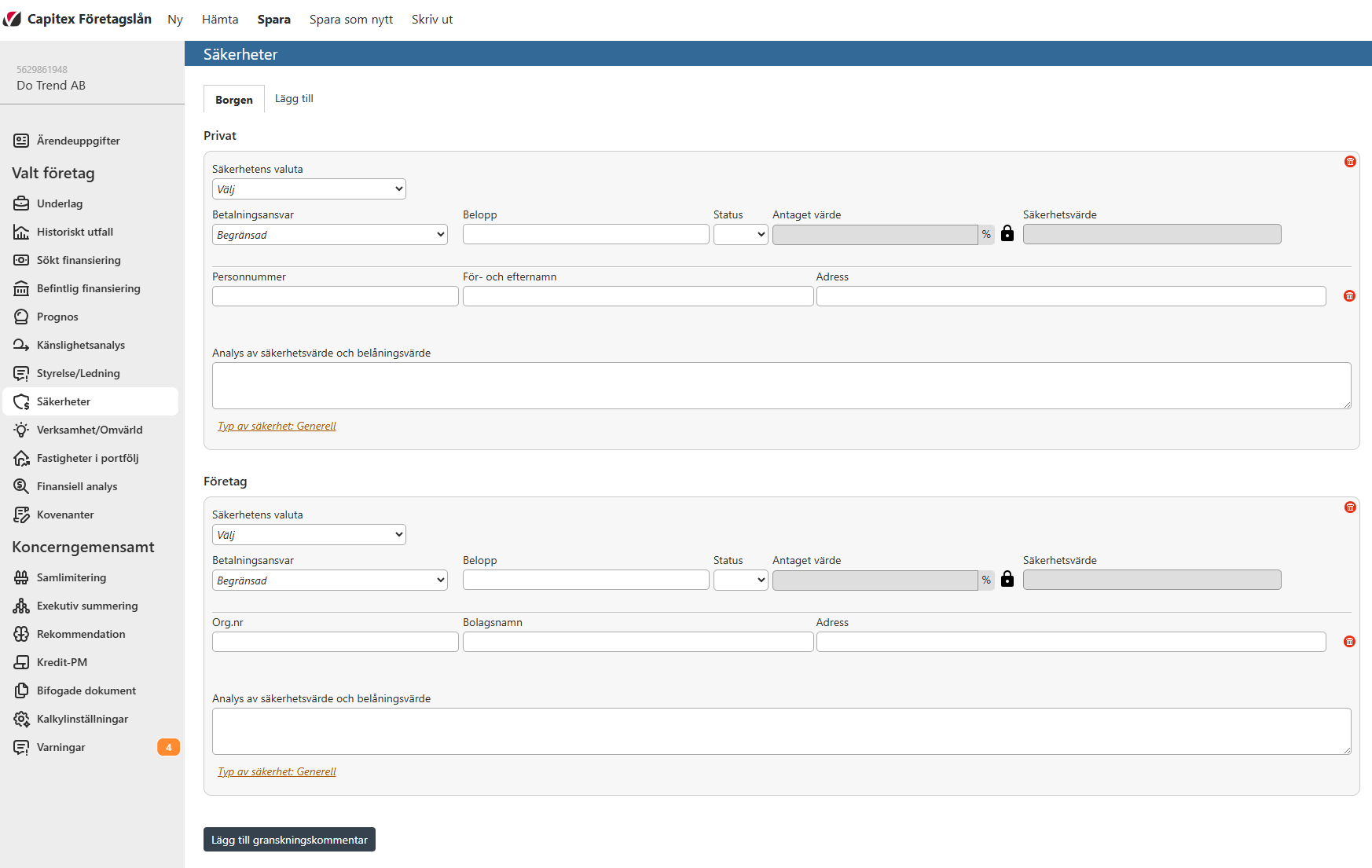The width and height of the screenshot is (1372, 868).
Task: Click the Personnummer input field
Action: tap(336, 296)
